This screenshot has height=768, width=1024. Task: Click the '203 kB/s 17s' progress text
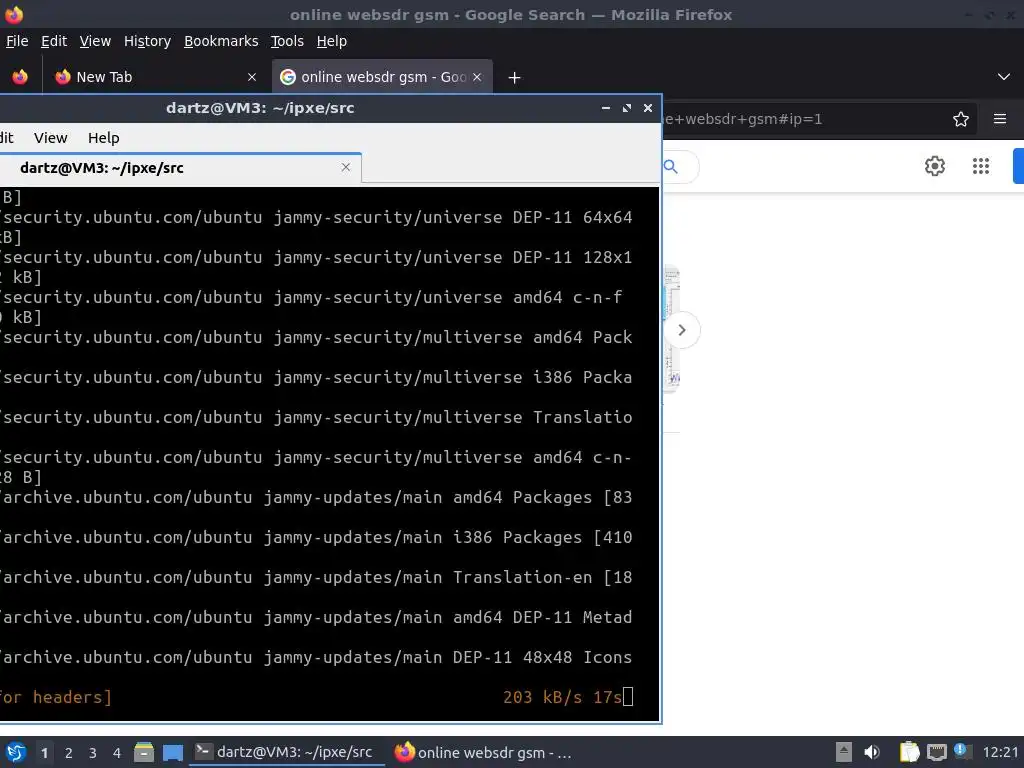tap(562, 697)
